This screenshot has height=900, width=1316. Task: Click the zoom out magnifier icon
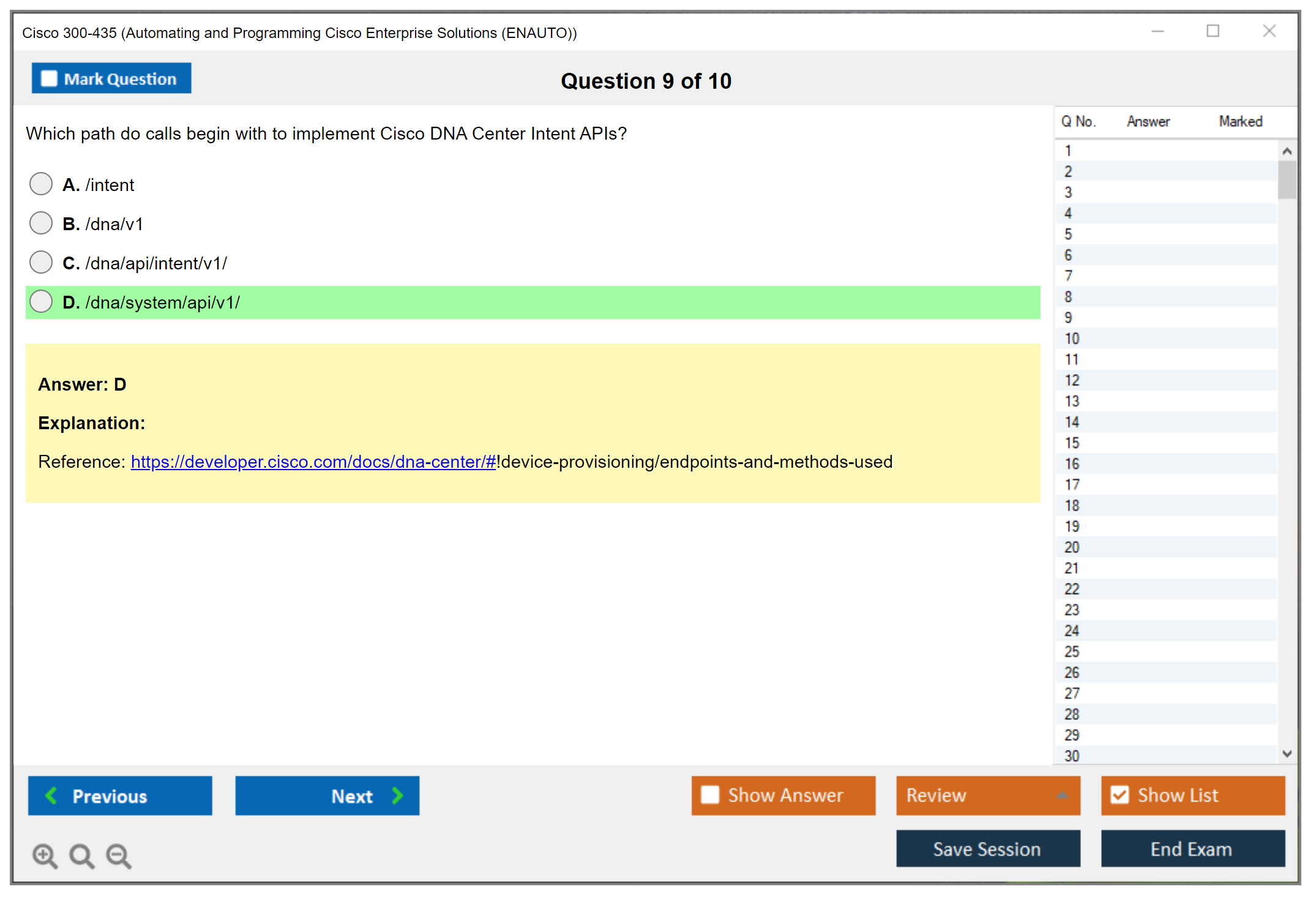click(119, 855)
